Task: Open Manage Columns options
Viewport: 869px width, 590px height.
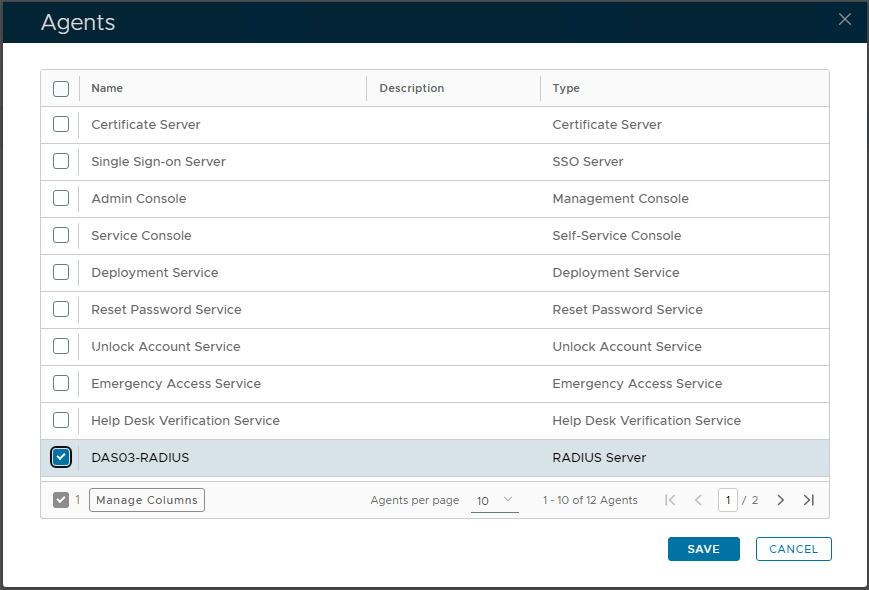Action: [147, 500]
